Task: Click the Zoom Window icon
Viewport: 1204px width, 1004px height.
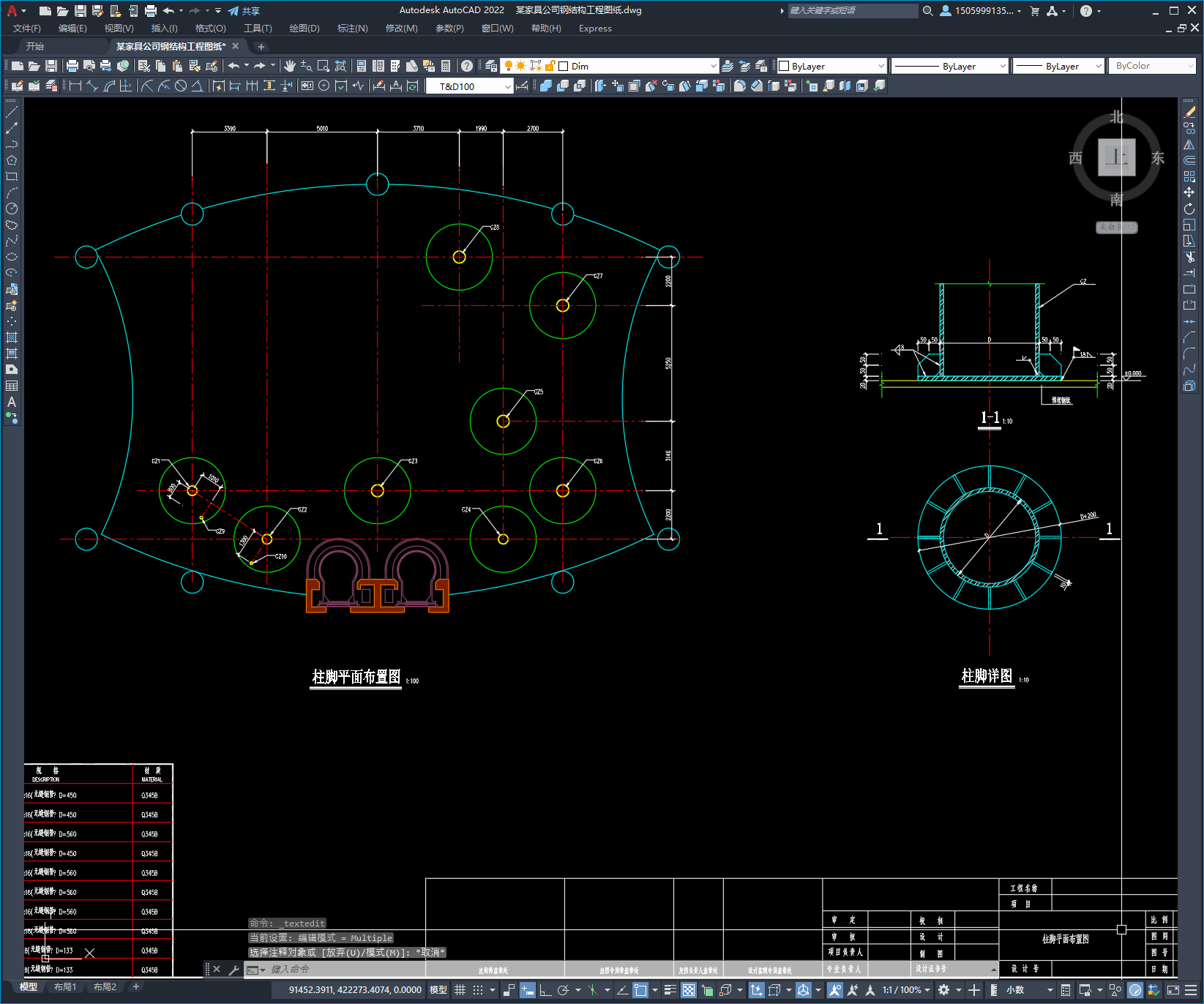Action: tap(323, 66)
